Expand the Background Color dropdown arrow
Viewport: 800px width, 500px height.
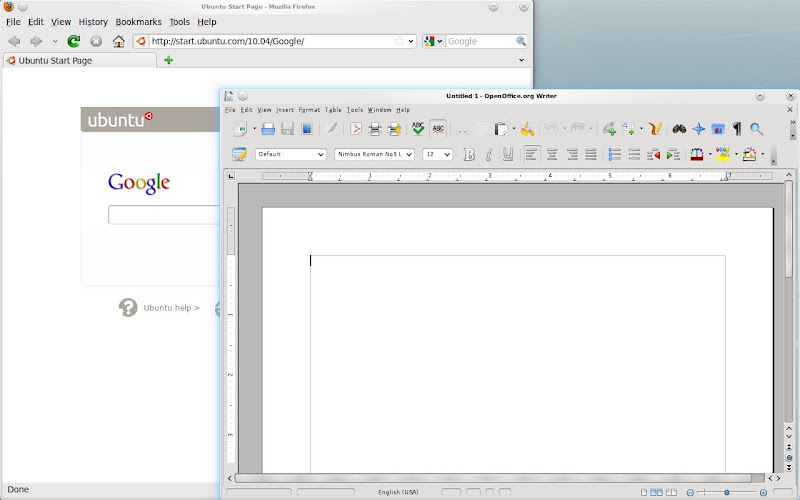coord(762,154)
